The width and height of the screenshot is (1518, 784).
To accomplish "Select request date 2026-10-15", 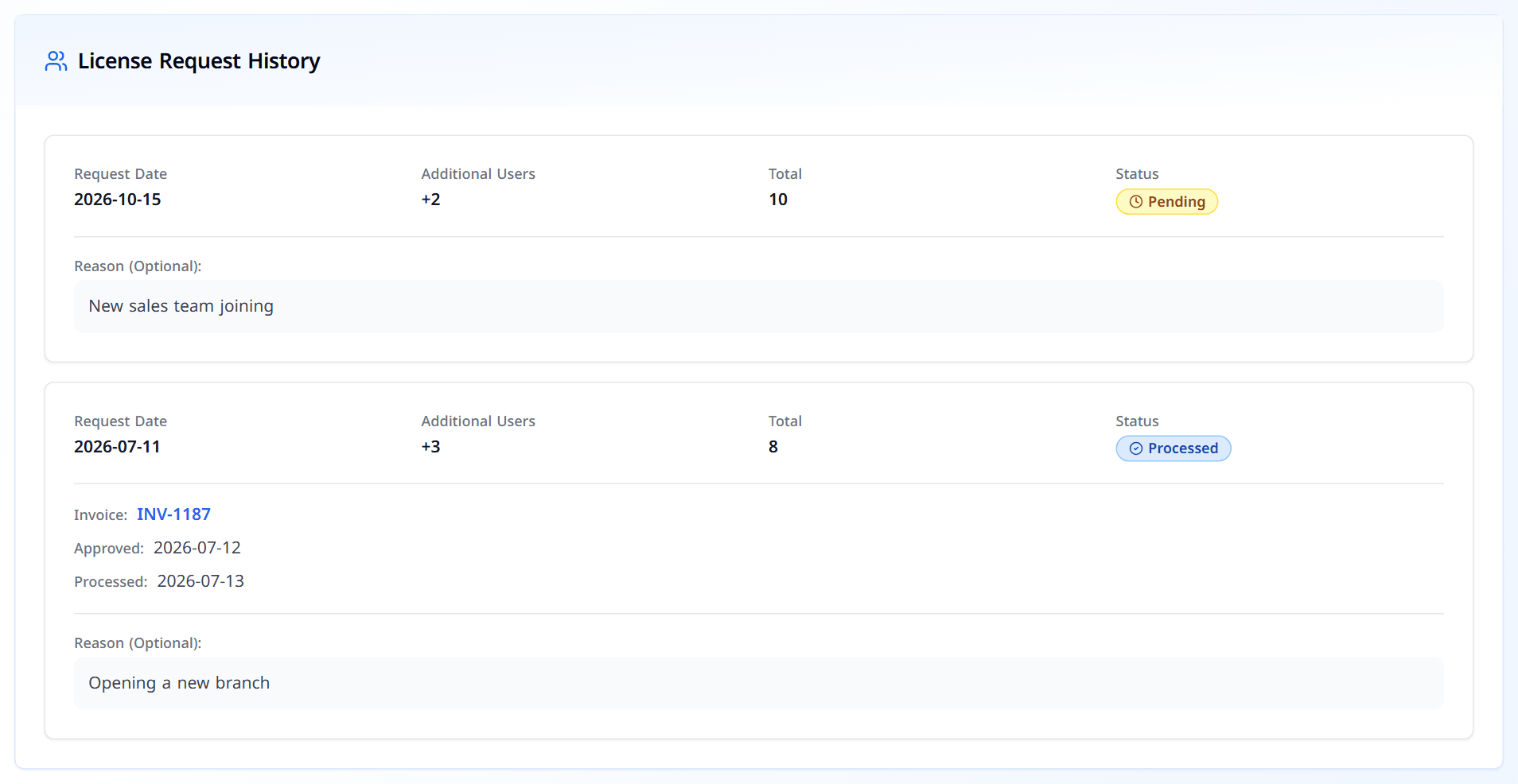I will [118, 200].
